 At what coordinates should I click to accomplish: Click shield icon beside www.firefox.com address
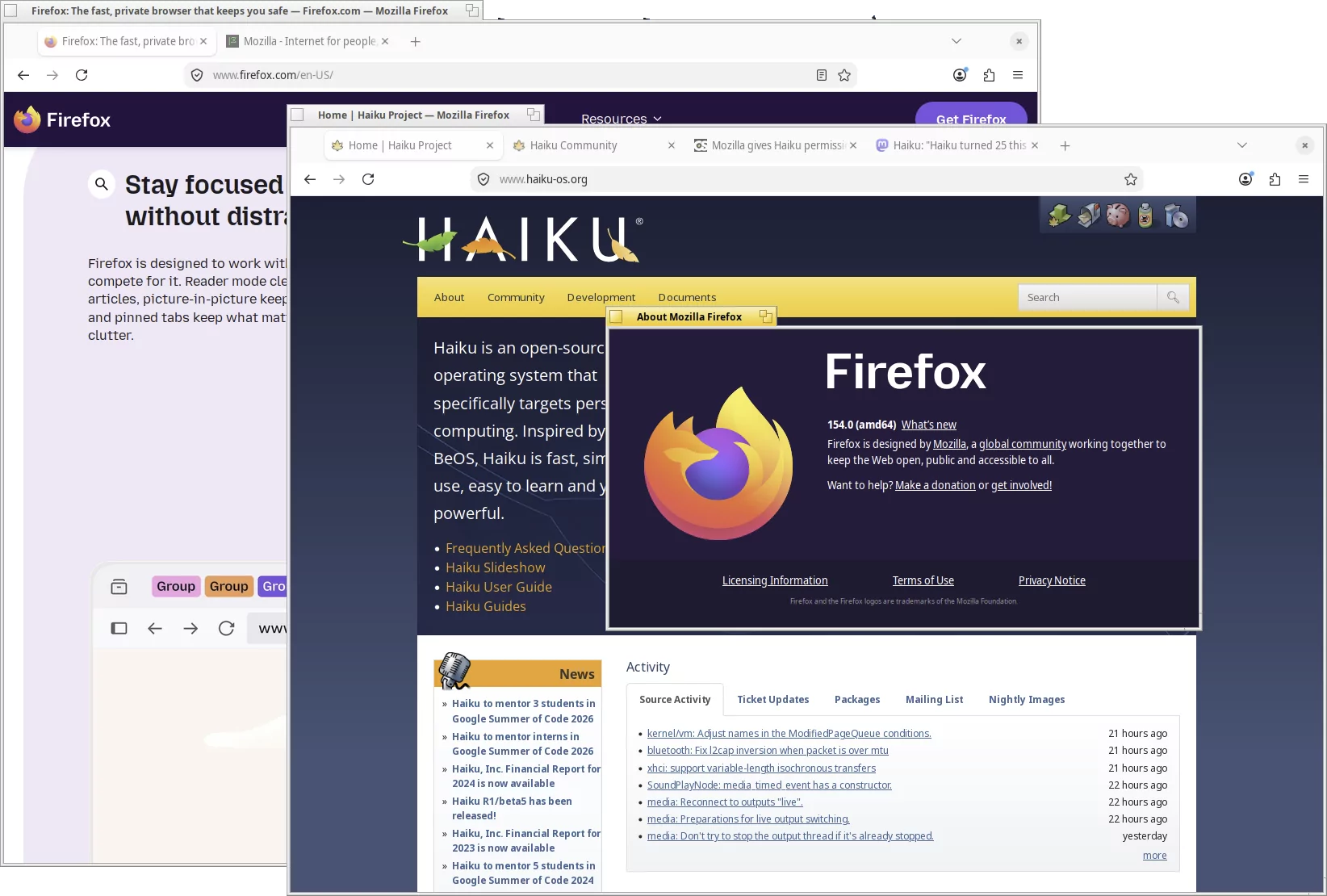tap(197, 75)
